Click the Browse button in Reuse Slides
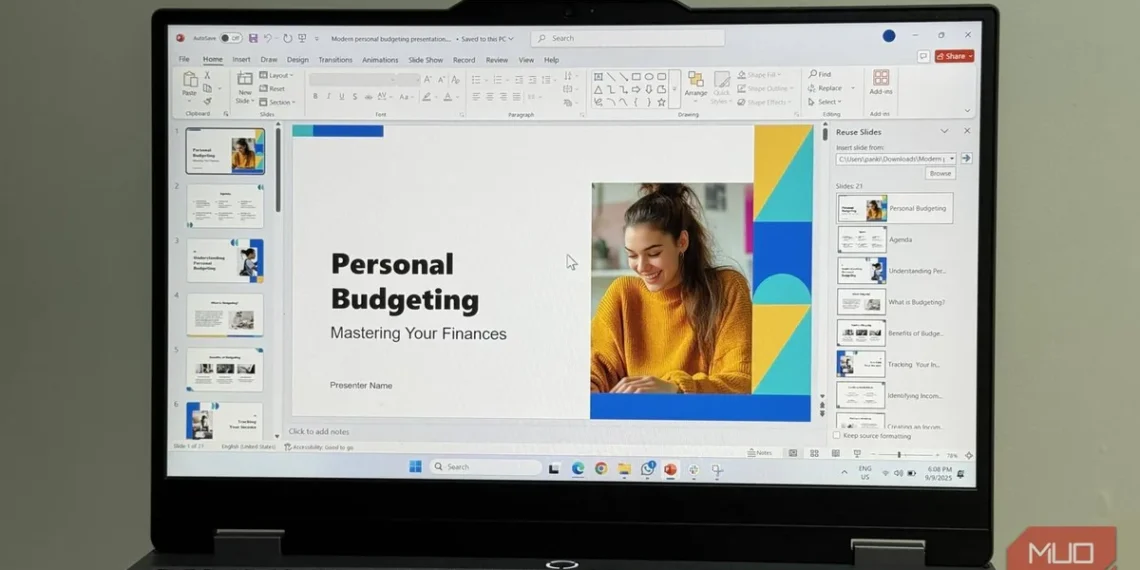 click(939, 174)
